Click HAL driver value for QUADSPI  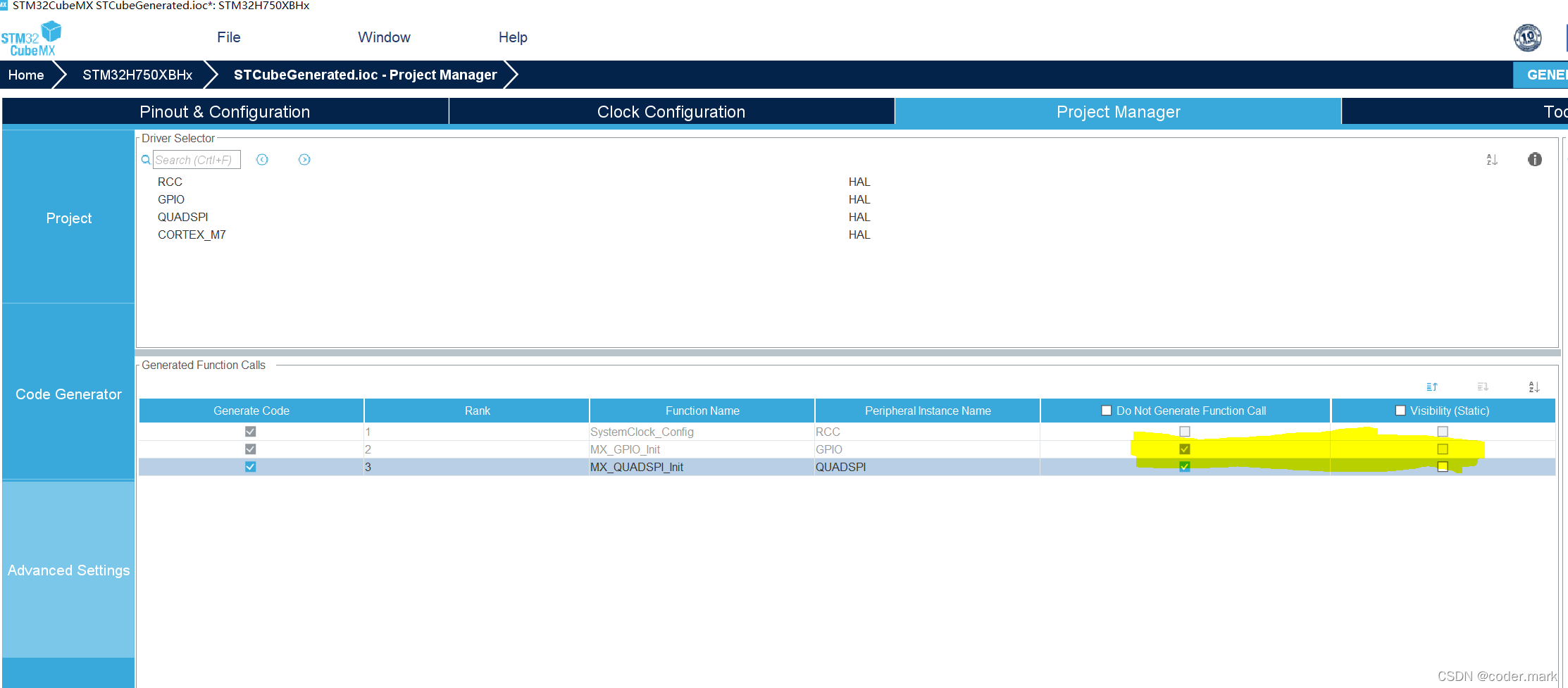pyautogui.click(x=859, y=217)
